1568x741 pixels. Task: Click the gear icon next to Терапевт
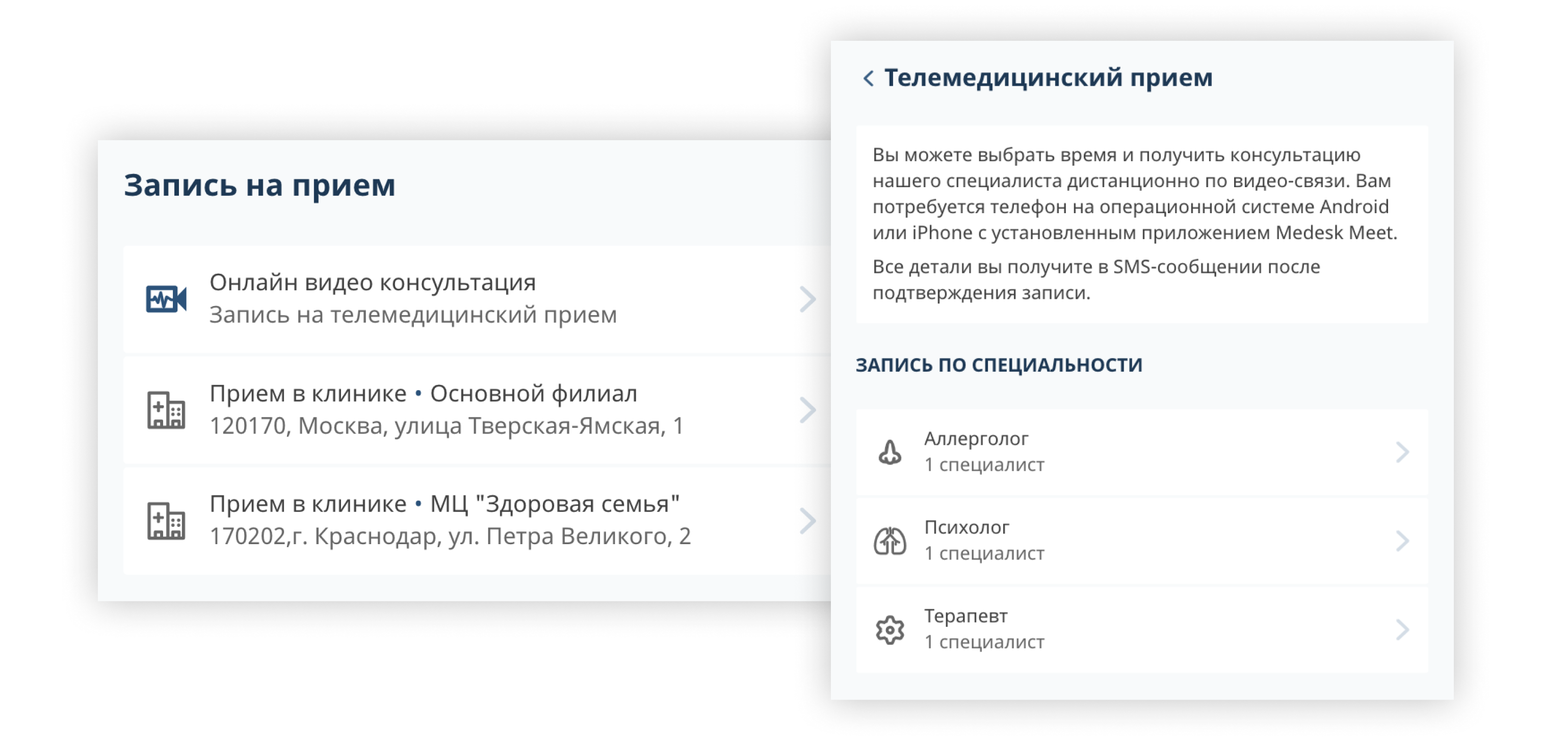pyautogui.click(x=890, y=630)
